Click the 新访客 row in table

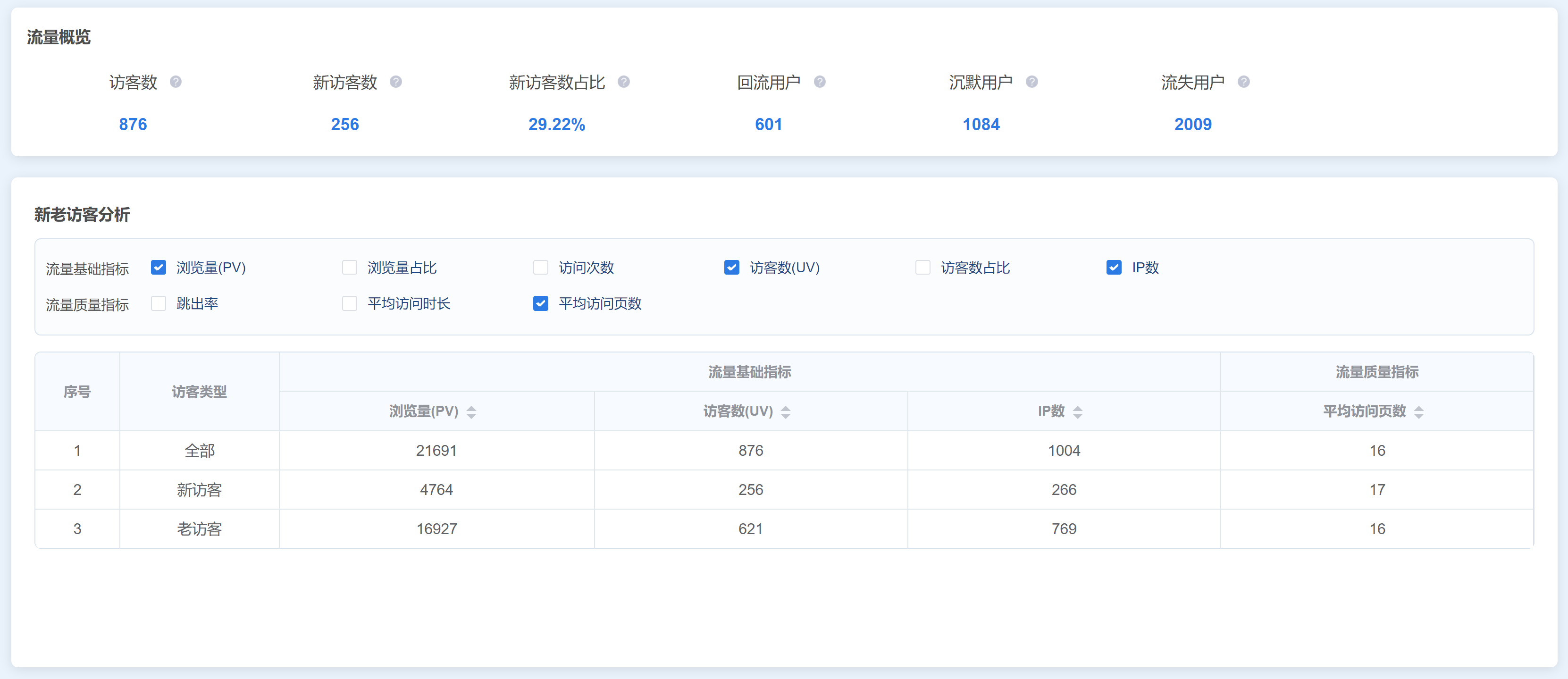pyautogui.click(x=200, y=490)
